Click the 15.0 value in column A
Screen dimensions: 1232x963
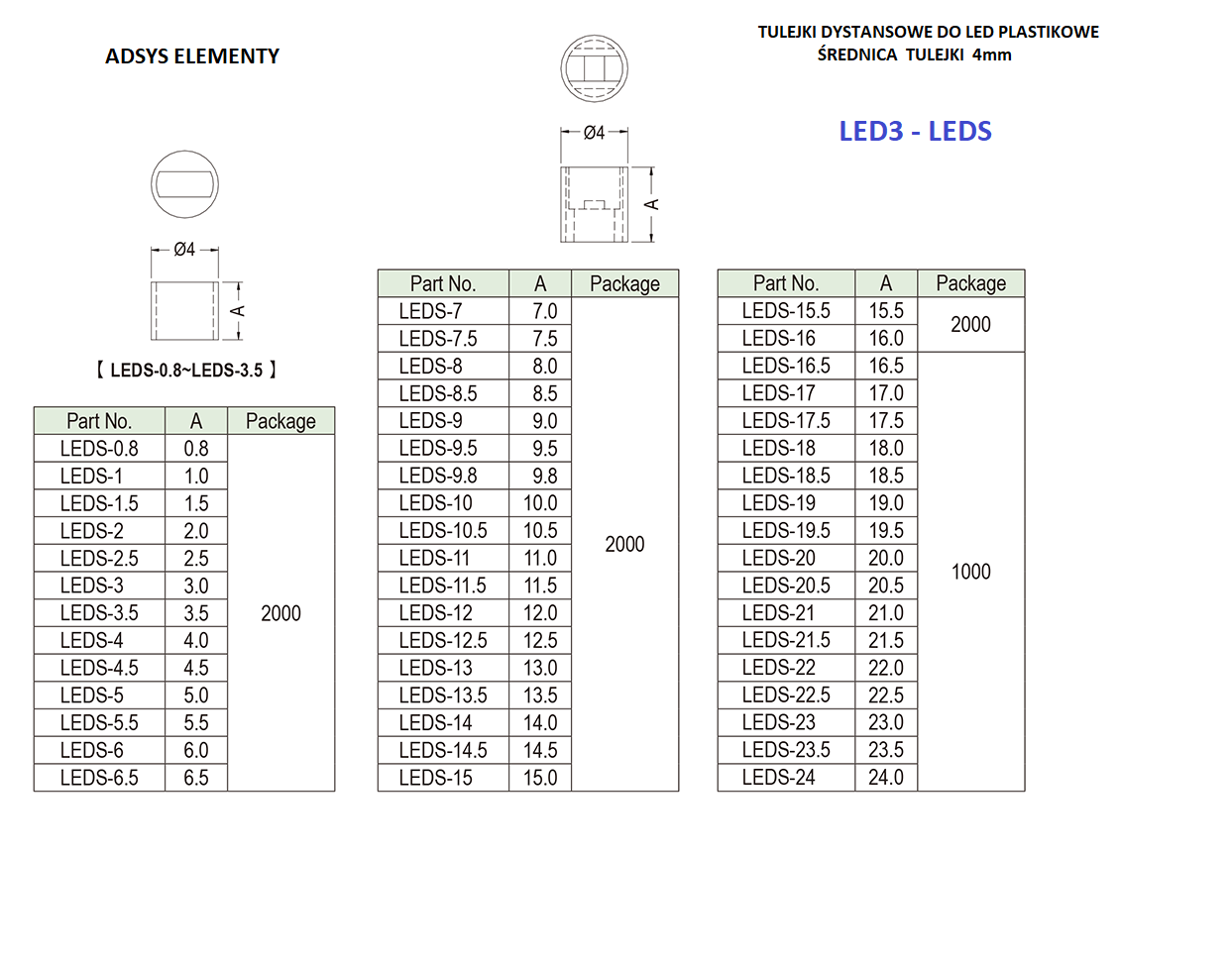540,778
